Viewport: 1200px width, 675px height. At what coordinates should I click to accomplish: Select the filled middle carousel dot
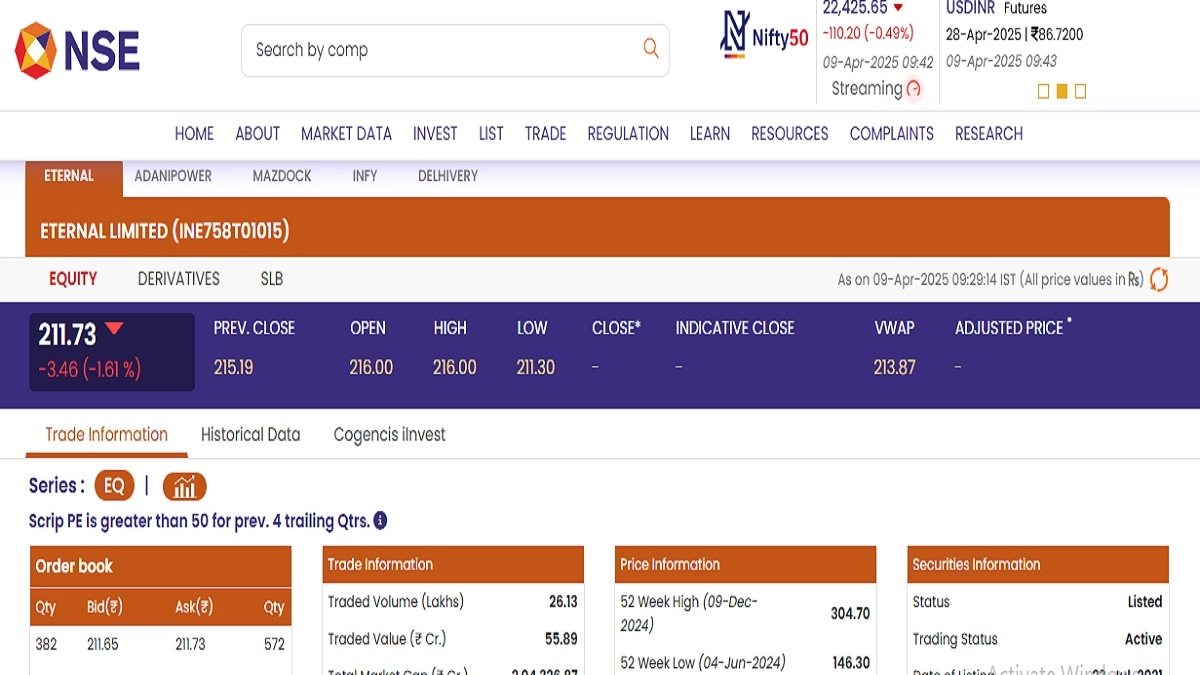point(1061,92)
